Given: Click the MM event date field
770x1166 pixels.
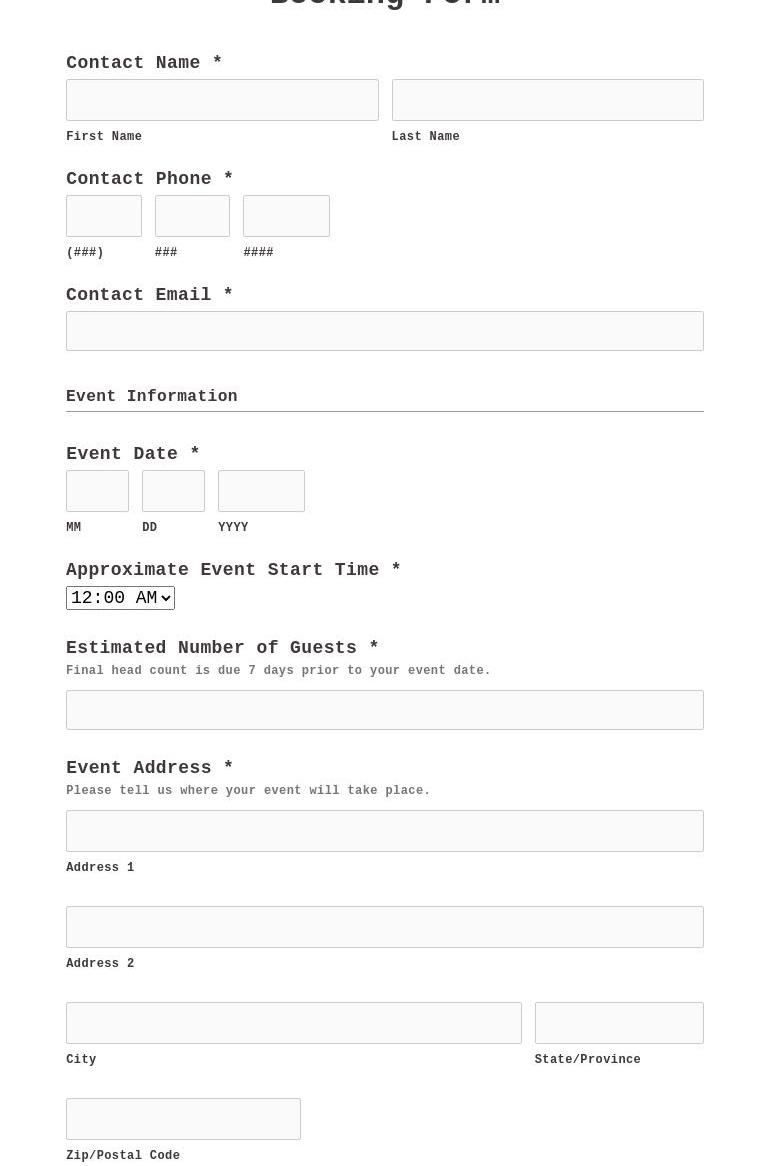Looking at the screenshot, I should click(x=97, y=491).
